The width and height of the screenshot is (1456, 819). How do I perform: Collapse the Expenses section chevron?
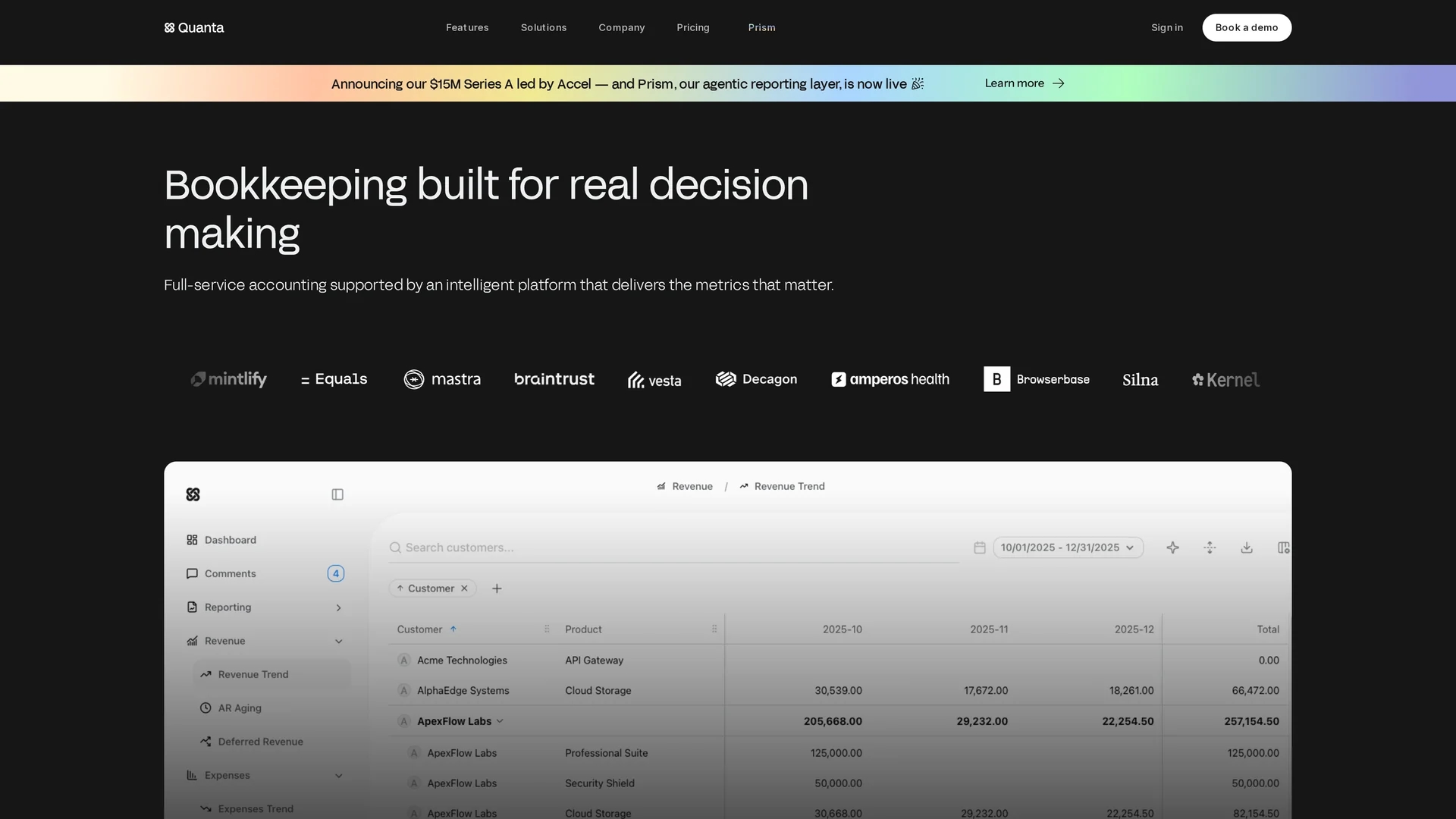[x=338, y=776]
